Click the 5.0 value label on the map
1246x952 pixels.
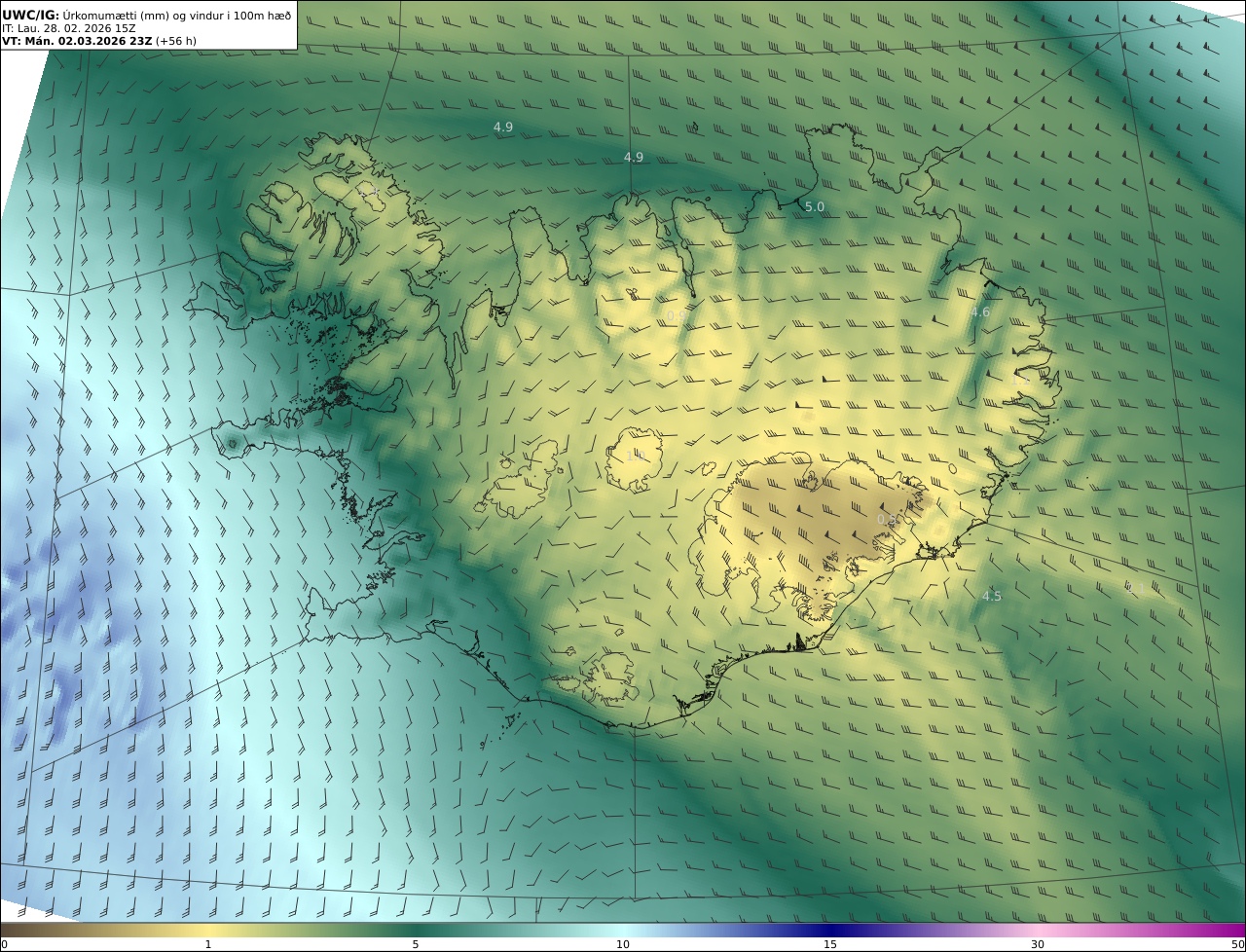coord(815,207)
